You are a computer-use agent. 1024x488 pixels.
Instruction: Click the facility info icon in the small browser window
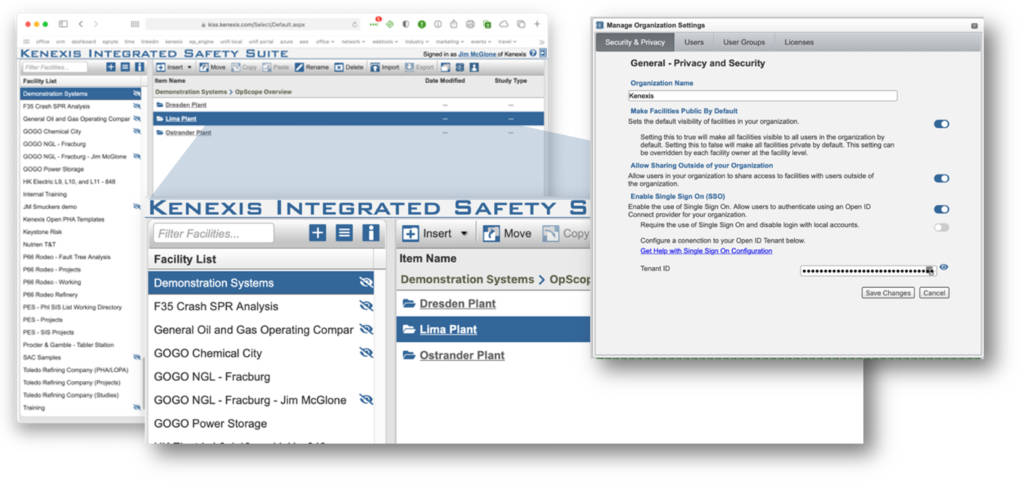coord(139,67)
